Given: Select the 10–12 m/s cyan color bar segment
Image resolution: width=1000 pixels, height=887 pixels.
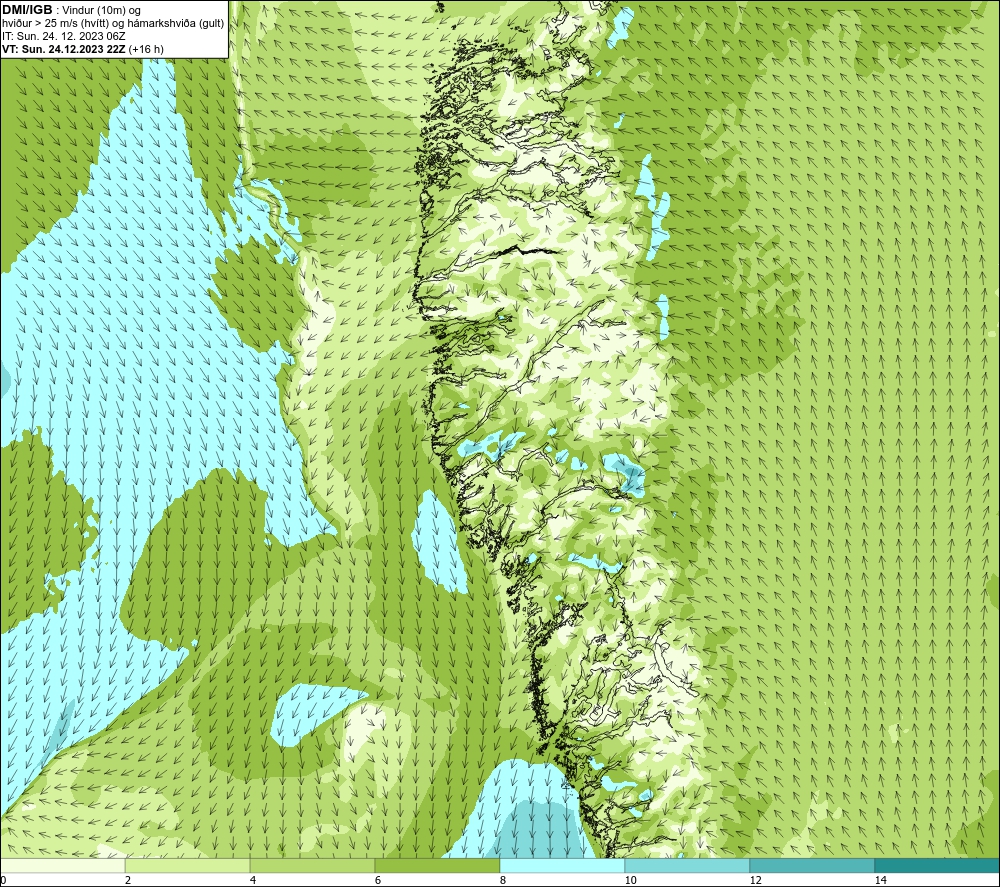Looking at the screenshot, I should point(687,865).
